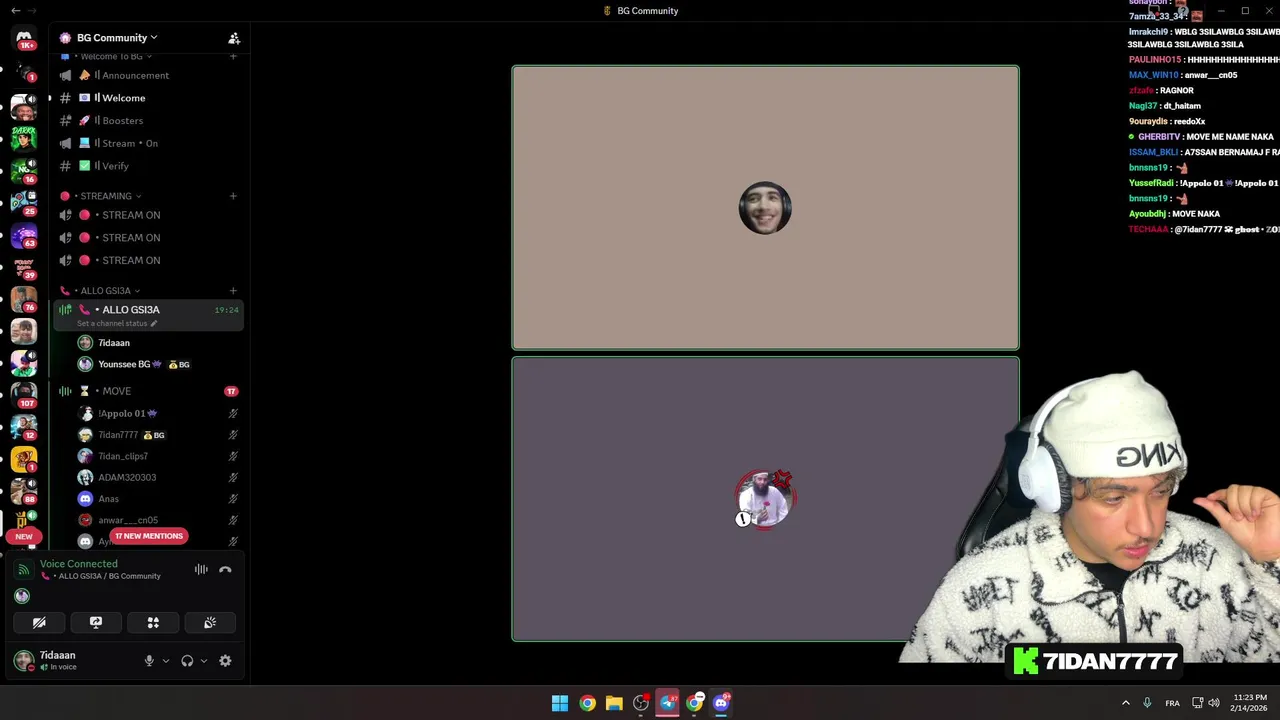This screenshot has width=1280, height=720.
Task: Open microphone input options chevron
Action: click(x=166, y=661)
